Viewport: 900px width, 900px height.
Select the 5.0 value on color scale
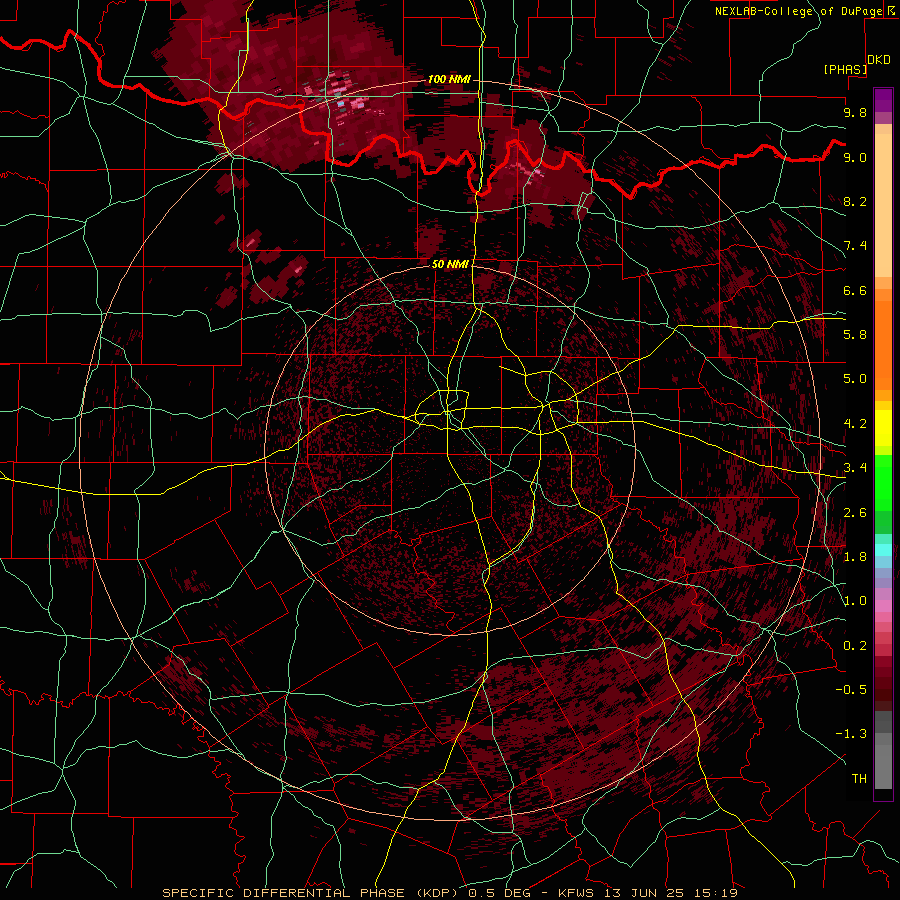tap(855, 379)
